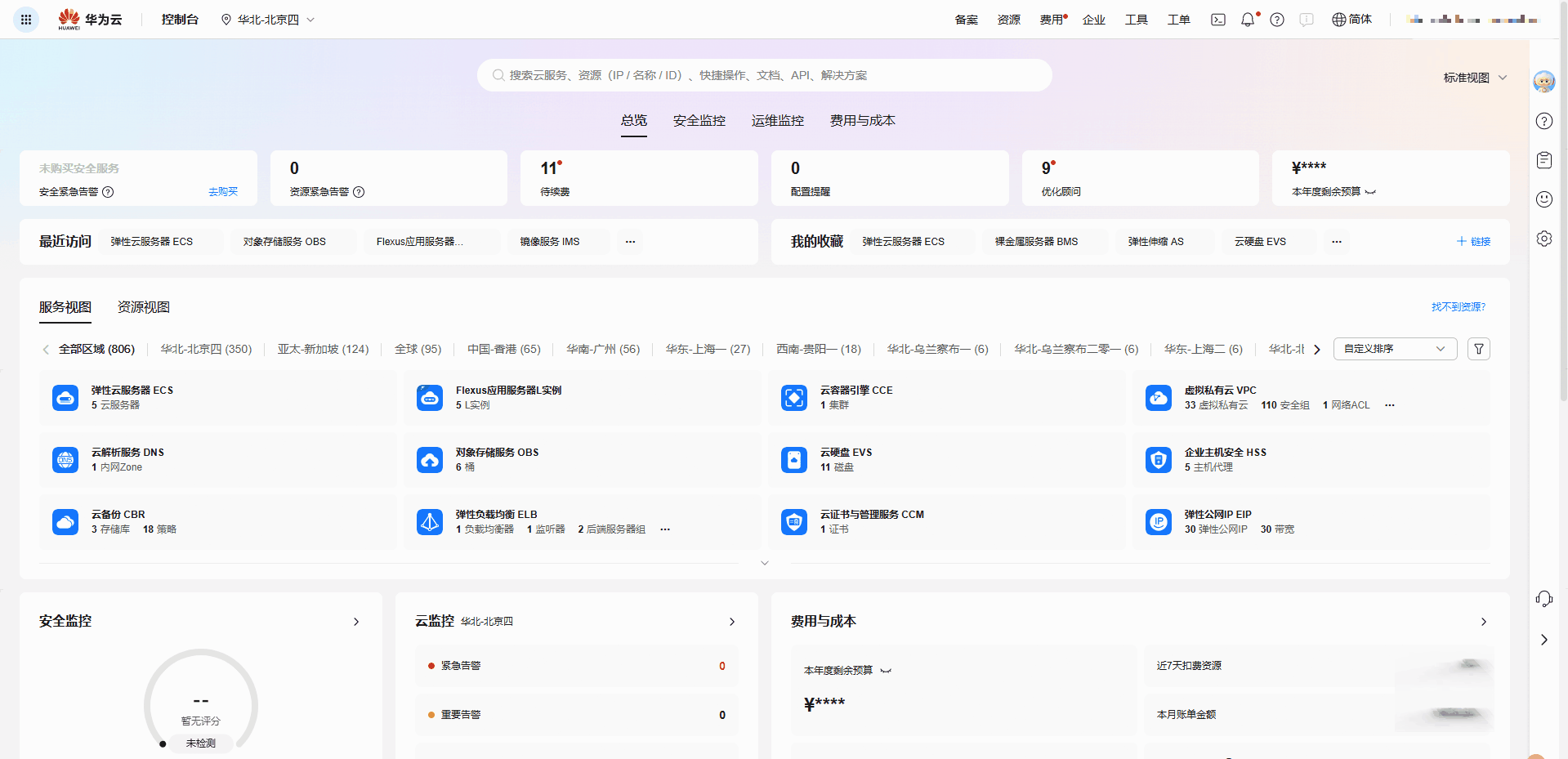The image size is (1568, 759).
Task: Expand more recently visited services ellipsis
Action: [631, 242]
